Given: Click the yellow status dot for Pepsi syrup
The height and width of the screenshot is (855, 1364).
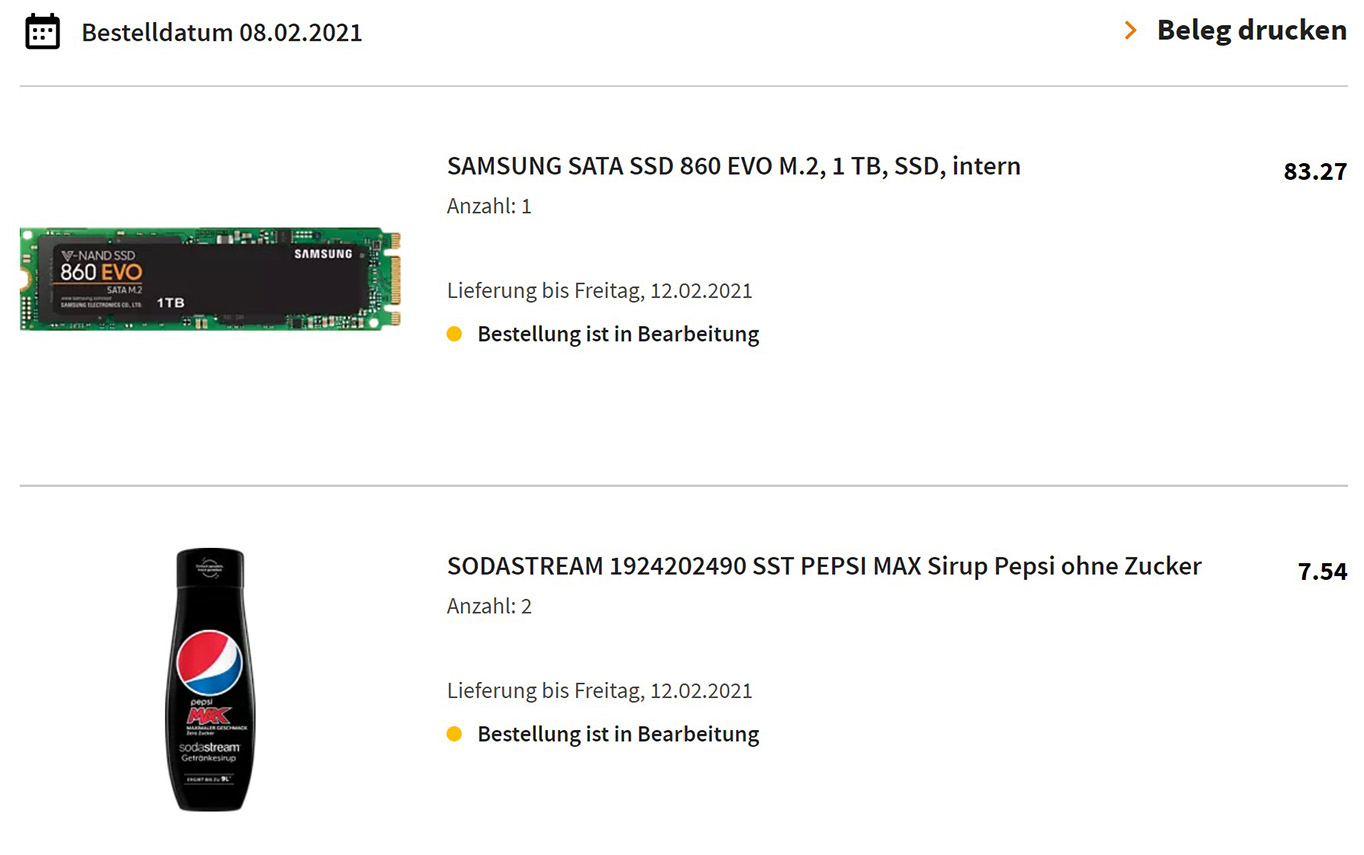Looking at the screenshot, I should point(454,734).
